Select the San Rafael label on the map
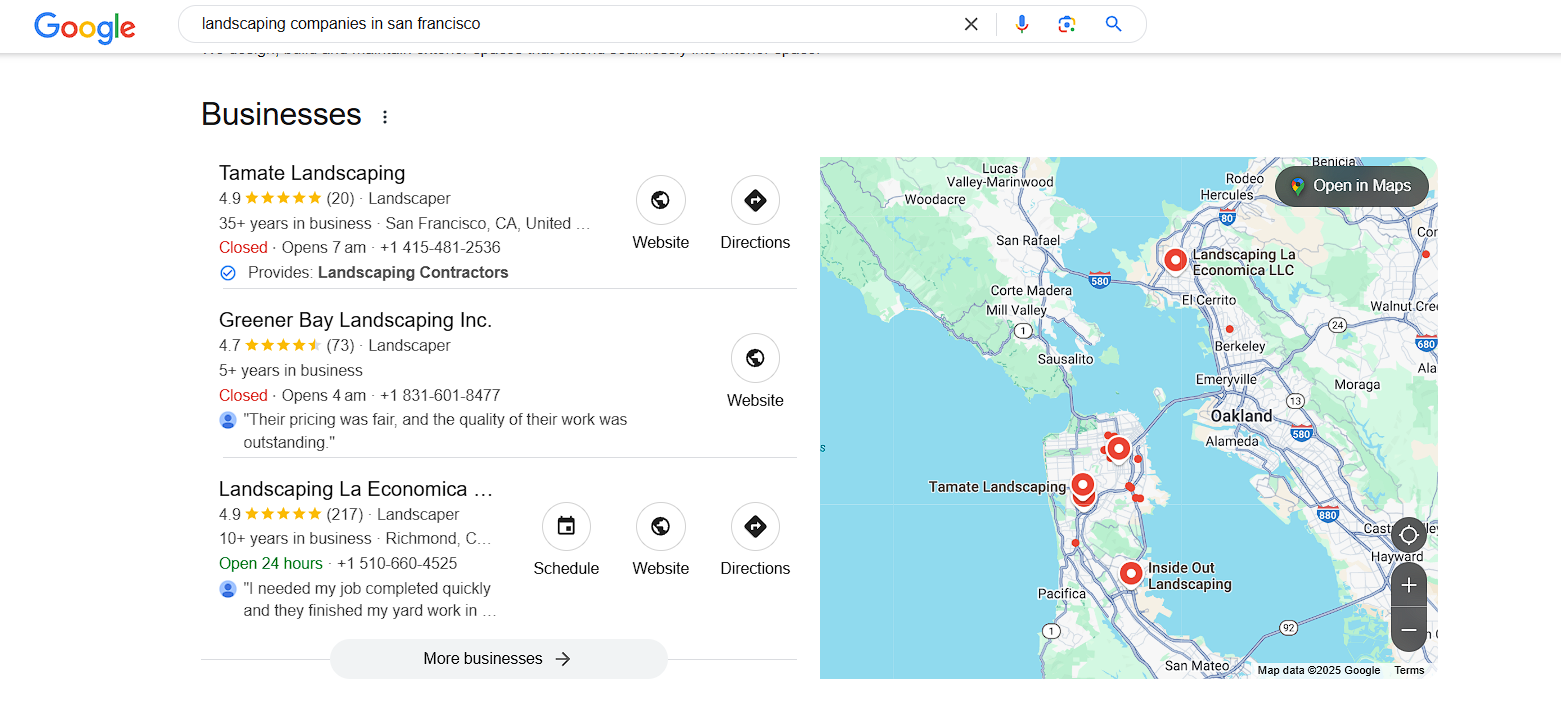The image size is (1561, 711). point(1028,241)
